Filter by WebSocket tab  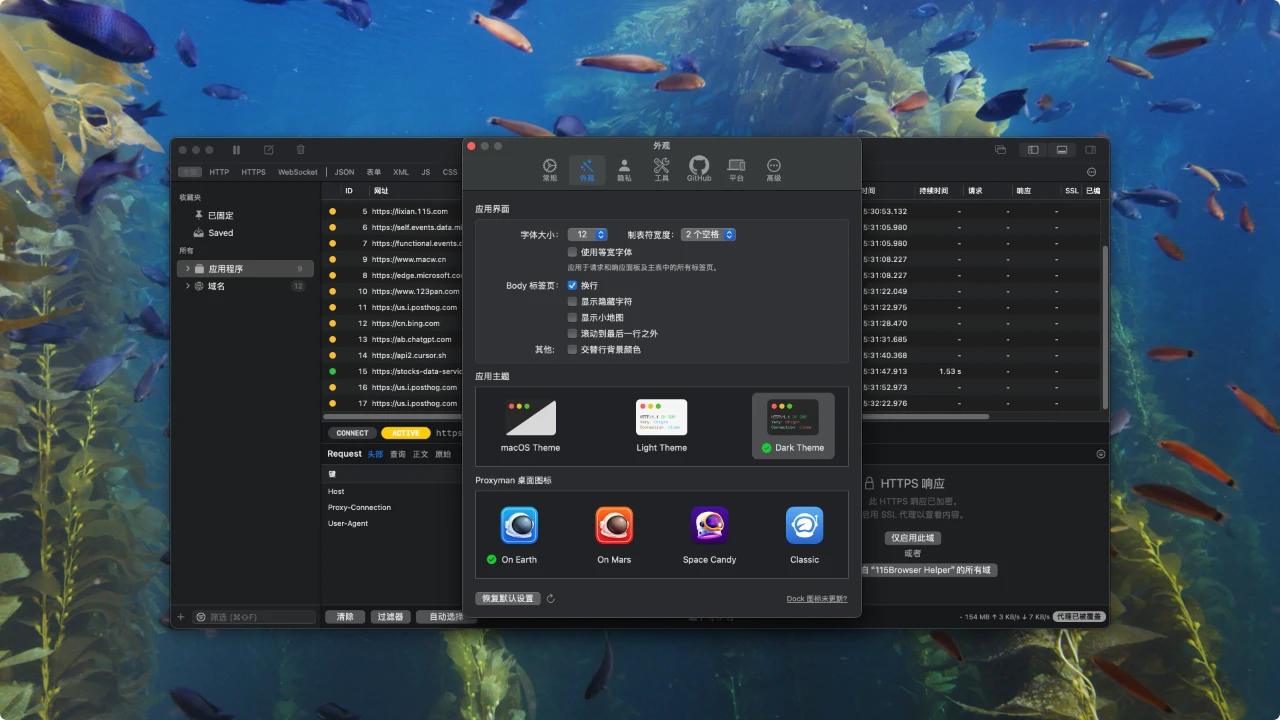click(298, 172)
